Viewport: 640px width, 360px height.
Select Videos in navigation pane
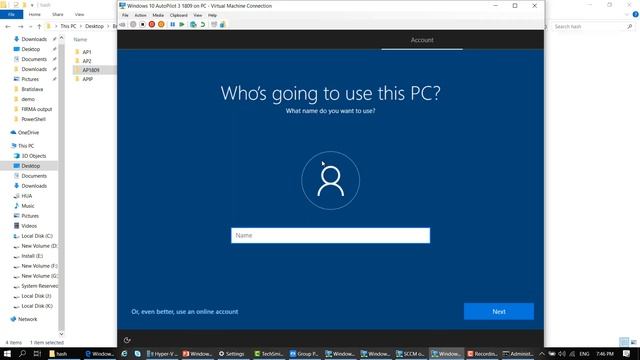coord(29,226)
